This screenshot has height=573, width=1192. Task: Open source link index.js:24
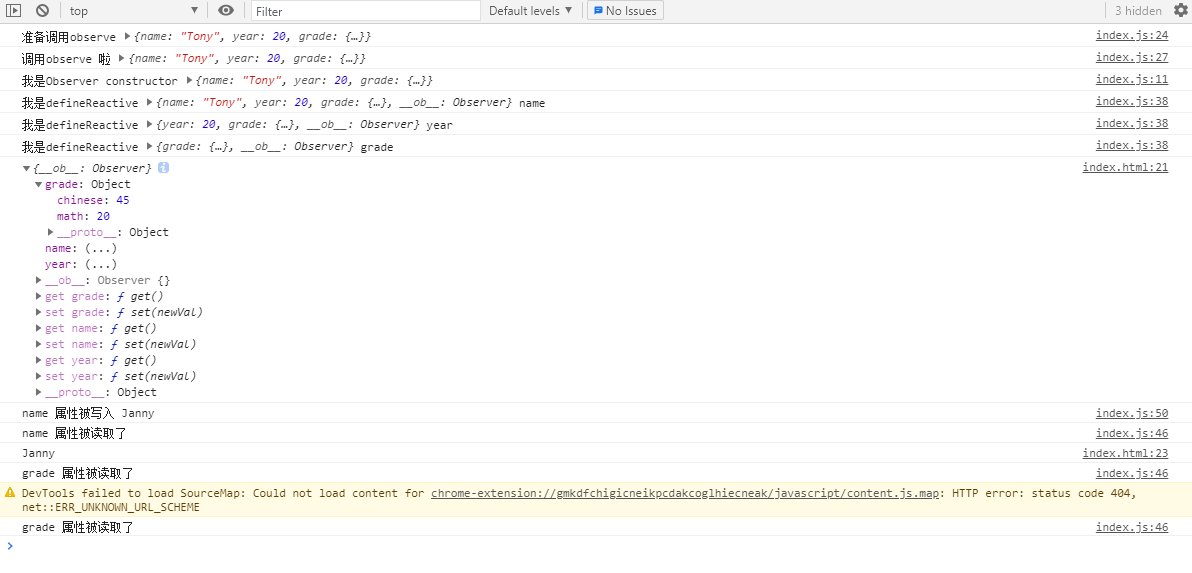(x=1132, y=36)
